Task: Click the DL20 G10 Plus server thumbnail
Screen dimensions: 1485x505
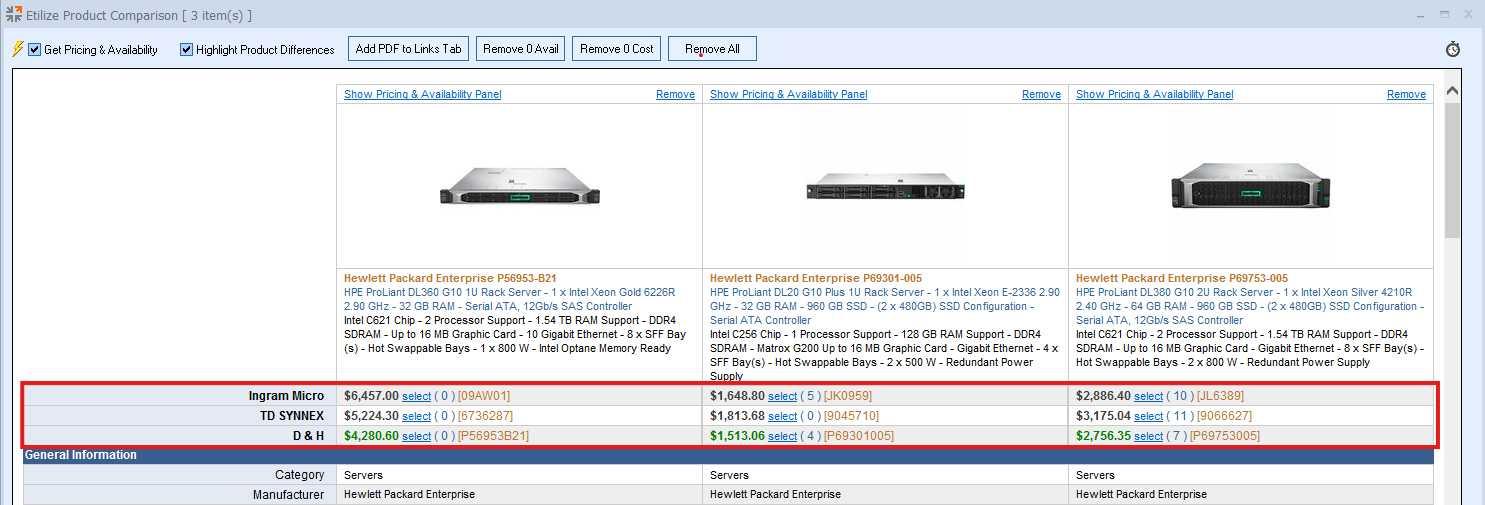Action: [884, 187]
